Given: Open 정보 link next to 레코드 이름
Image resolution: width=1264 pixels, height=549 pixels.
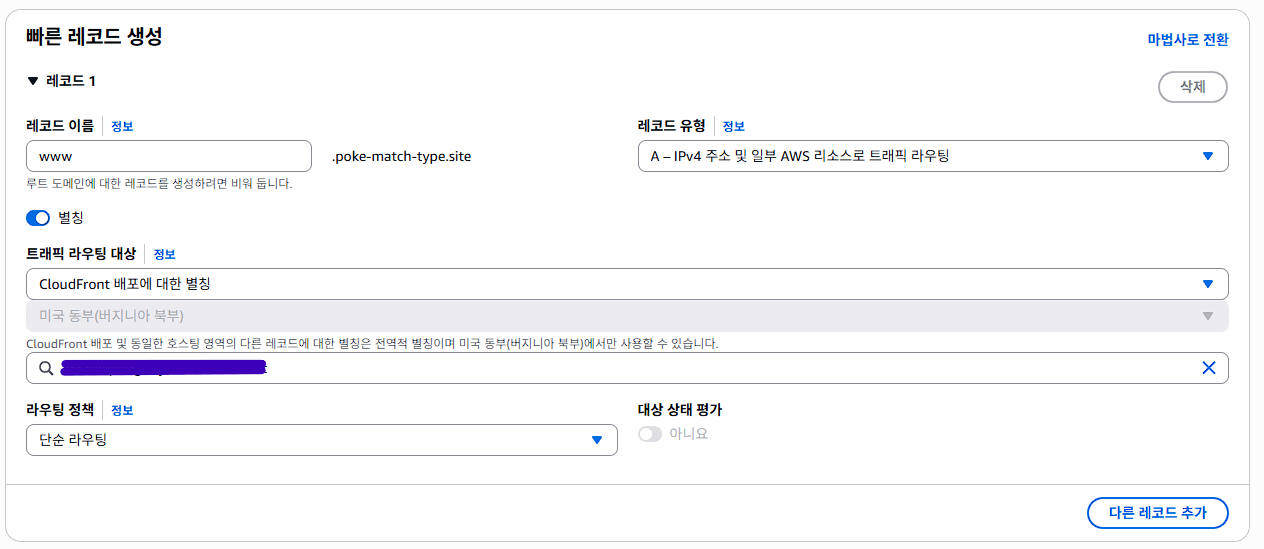Looking at the screenshot, I should coord(122,126).
